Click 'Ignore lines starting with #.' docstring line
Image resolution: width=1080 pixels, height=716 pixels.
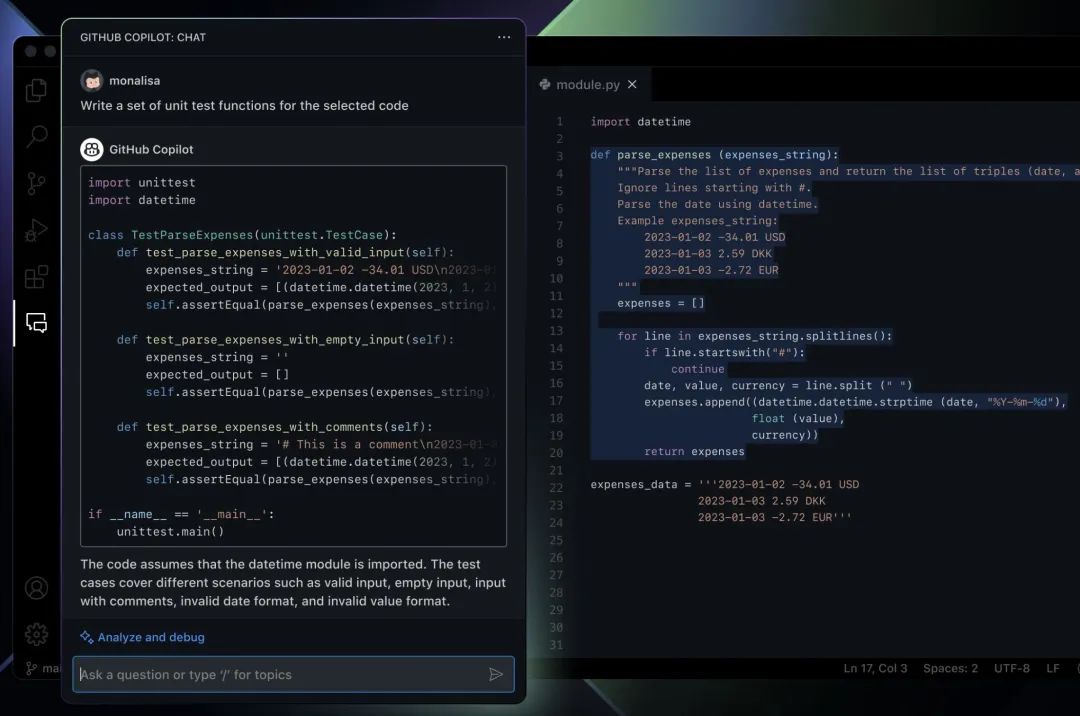click(x=714, y=188)
